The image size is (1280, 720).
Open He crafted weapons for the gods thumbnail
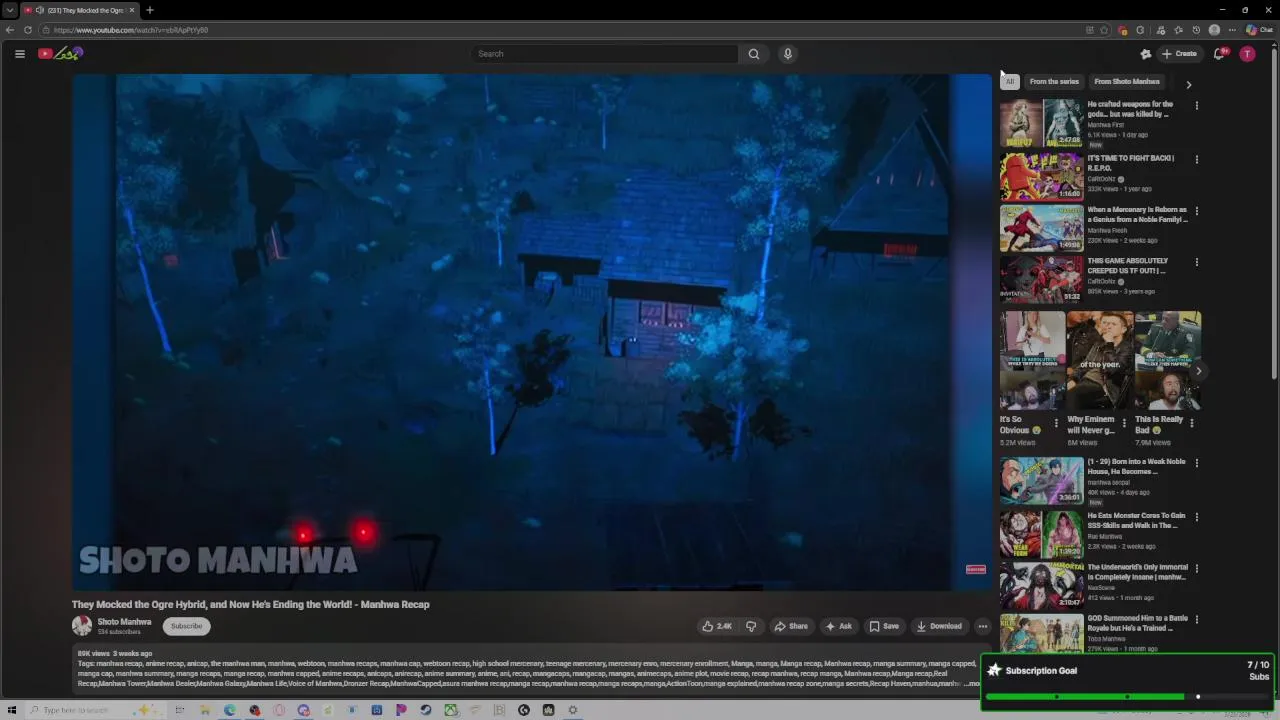pos(1041,122)
